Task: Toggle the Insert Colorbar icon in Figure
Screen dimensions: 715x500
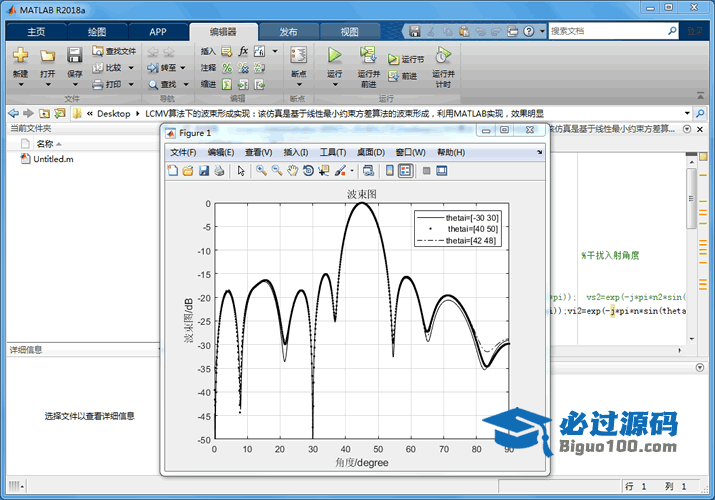Action: pos(389,171)
